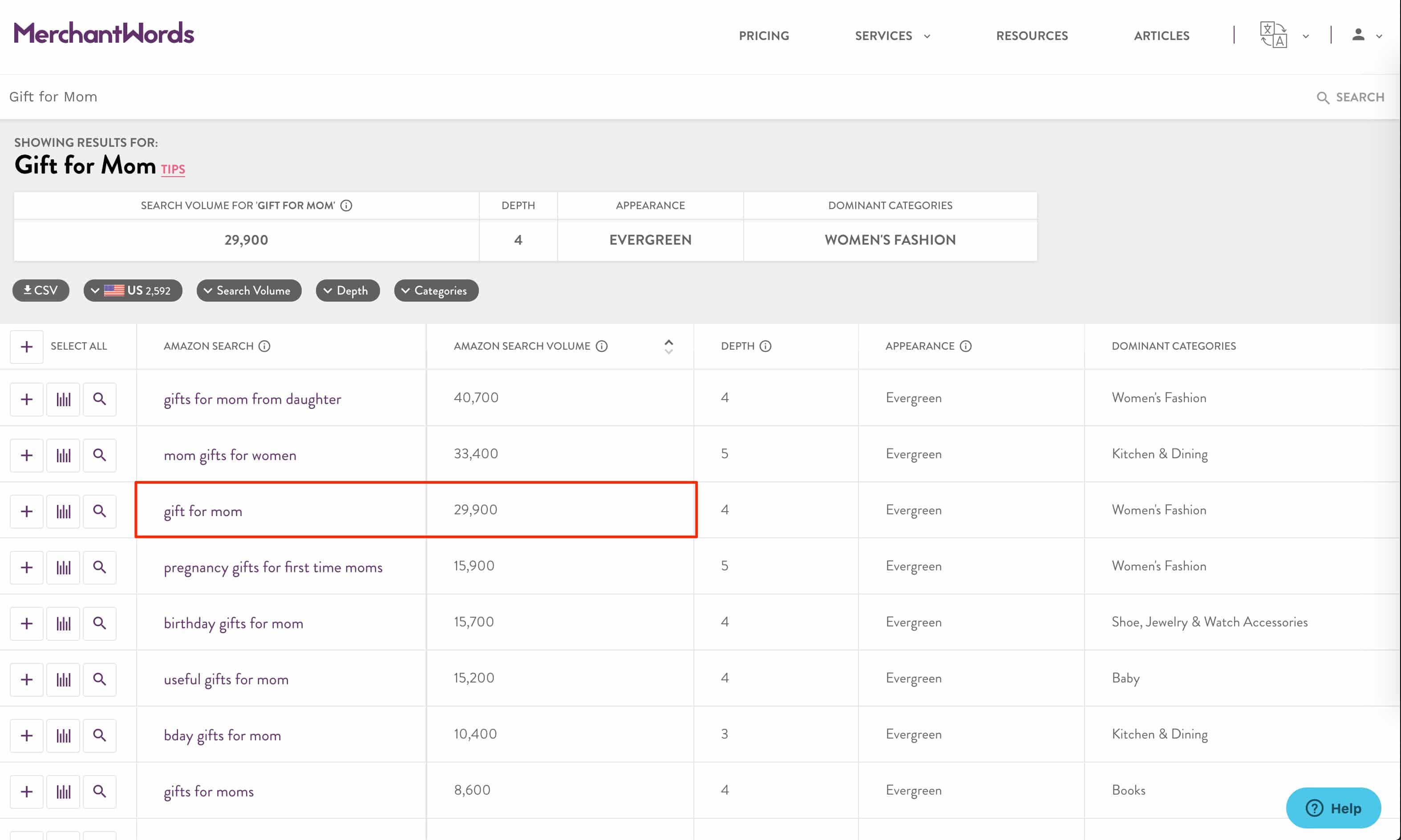
Task: Open the Categories filter dropdown
Action: click(x=436, y=291)
